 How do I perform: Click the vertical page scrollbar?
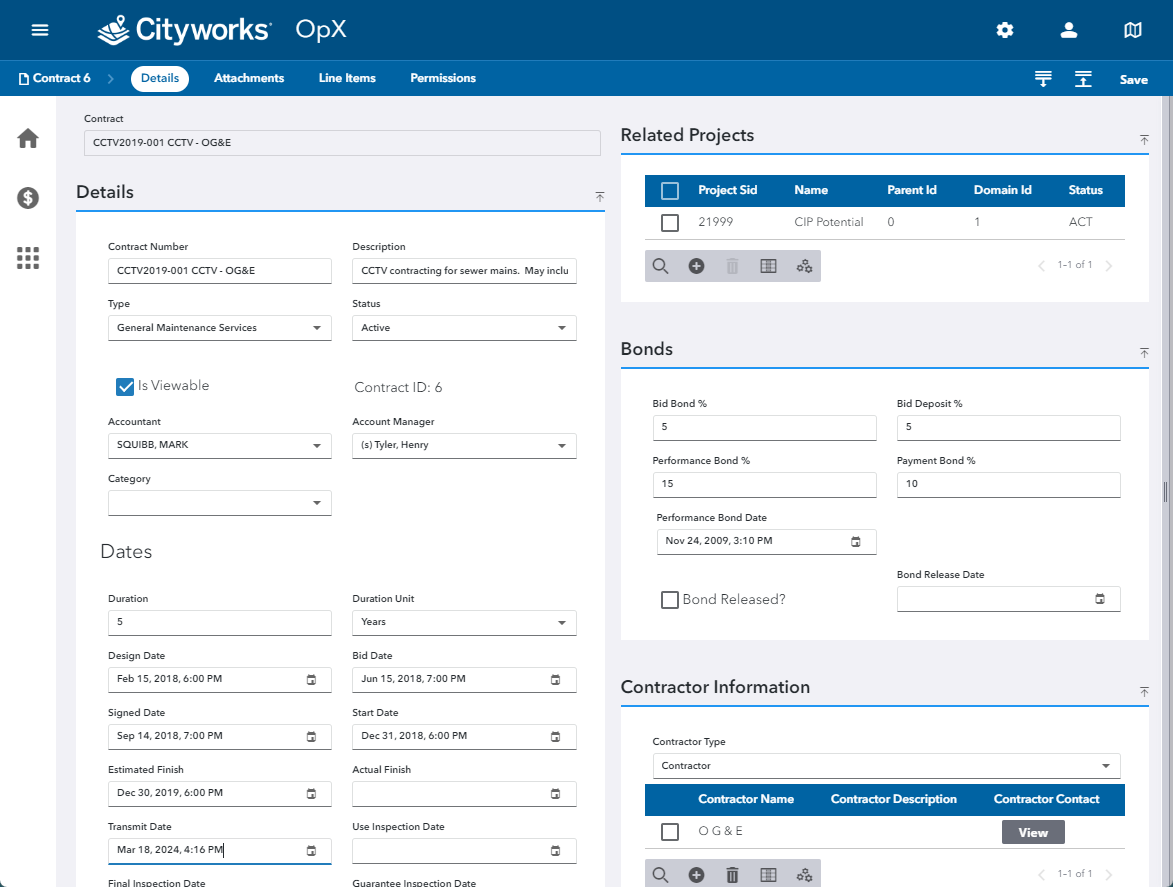1166,491
